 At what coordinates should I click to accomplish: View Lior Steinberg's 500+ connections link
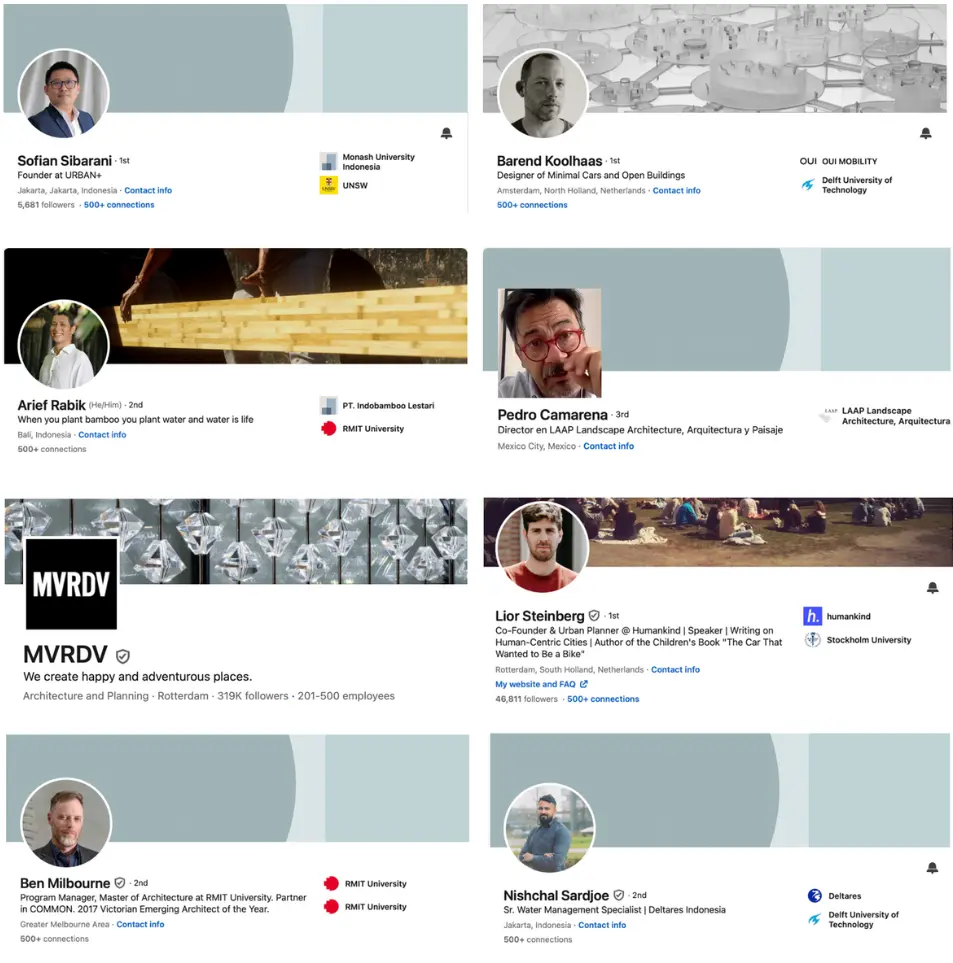603,699
